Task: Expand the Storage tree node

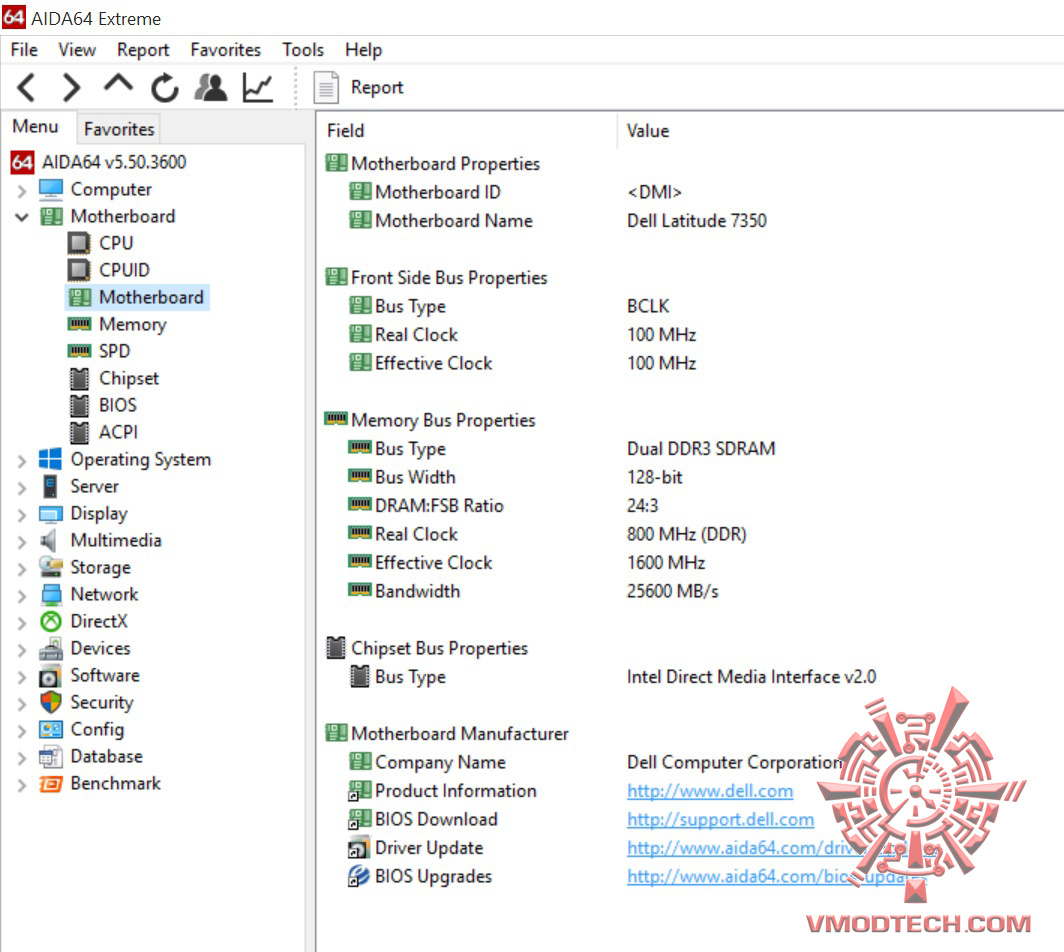Action: [22, 569]
